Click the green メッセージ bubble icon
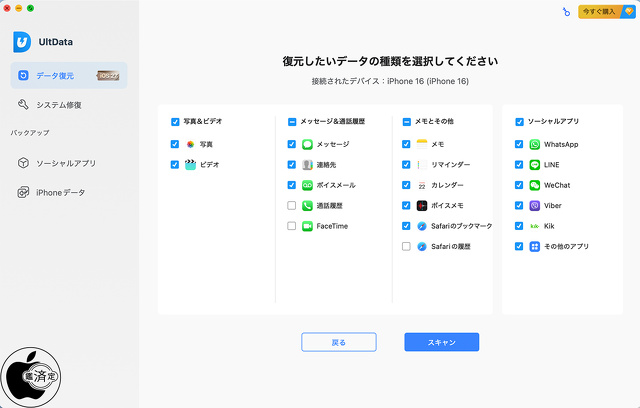 pos(307,144)
